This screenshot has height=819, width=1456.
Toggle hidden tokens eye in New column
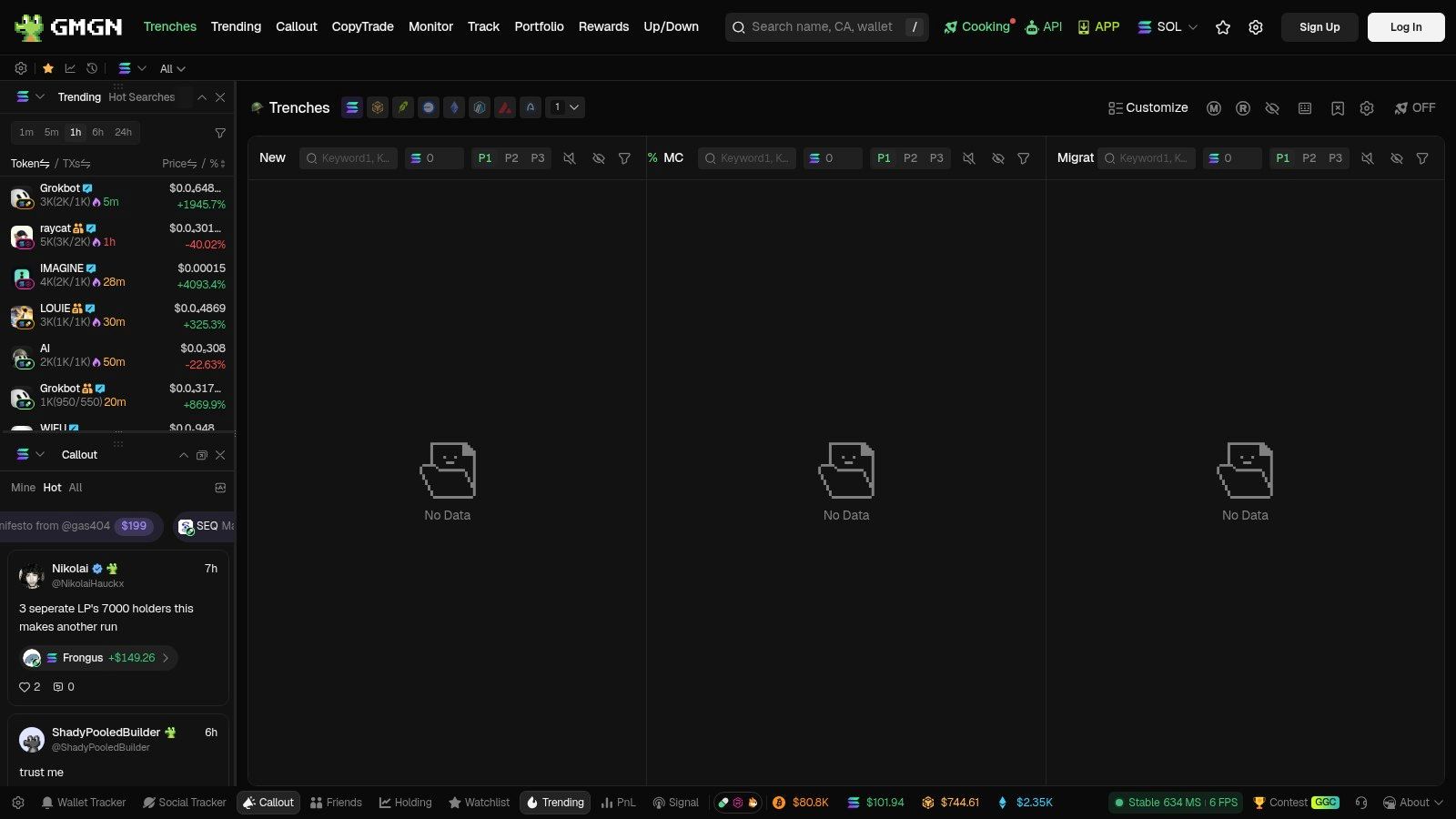pos(598,158)
